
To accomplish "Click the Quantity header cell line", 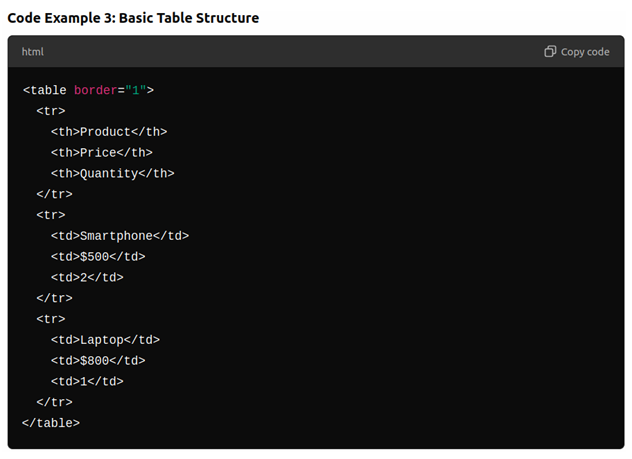I will coord(112,174).
